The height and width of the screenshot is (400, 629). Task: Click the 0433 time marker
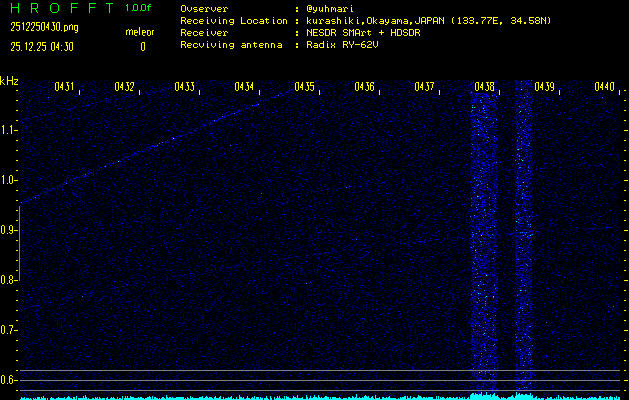pyautogui.click(x=185, y=87)
